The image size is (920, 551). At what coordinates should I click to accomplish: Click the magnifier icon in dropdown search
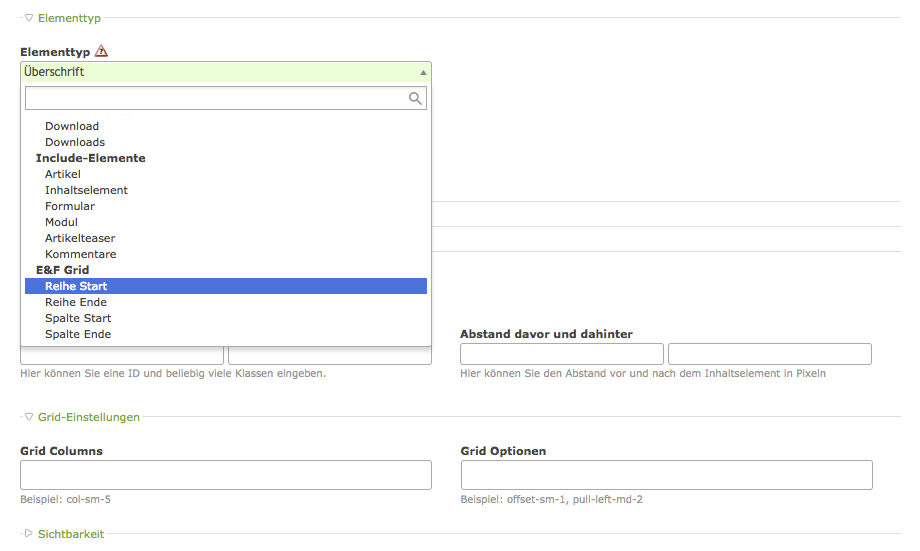(x=415, y=98)
